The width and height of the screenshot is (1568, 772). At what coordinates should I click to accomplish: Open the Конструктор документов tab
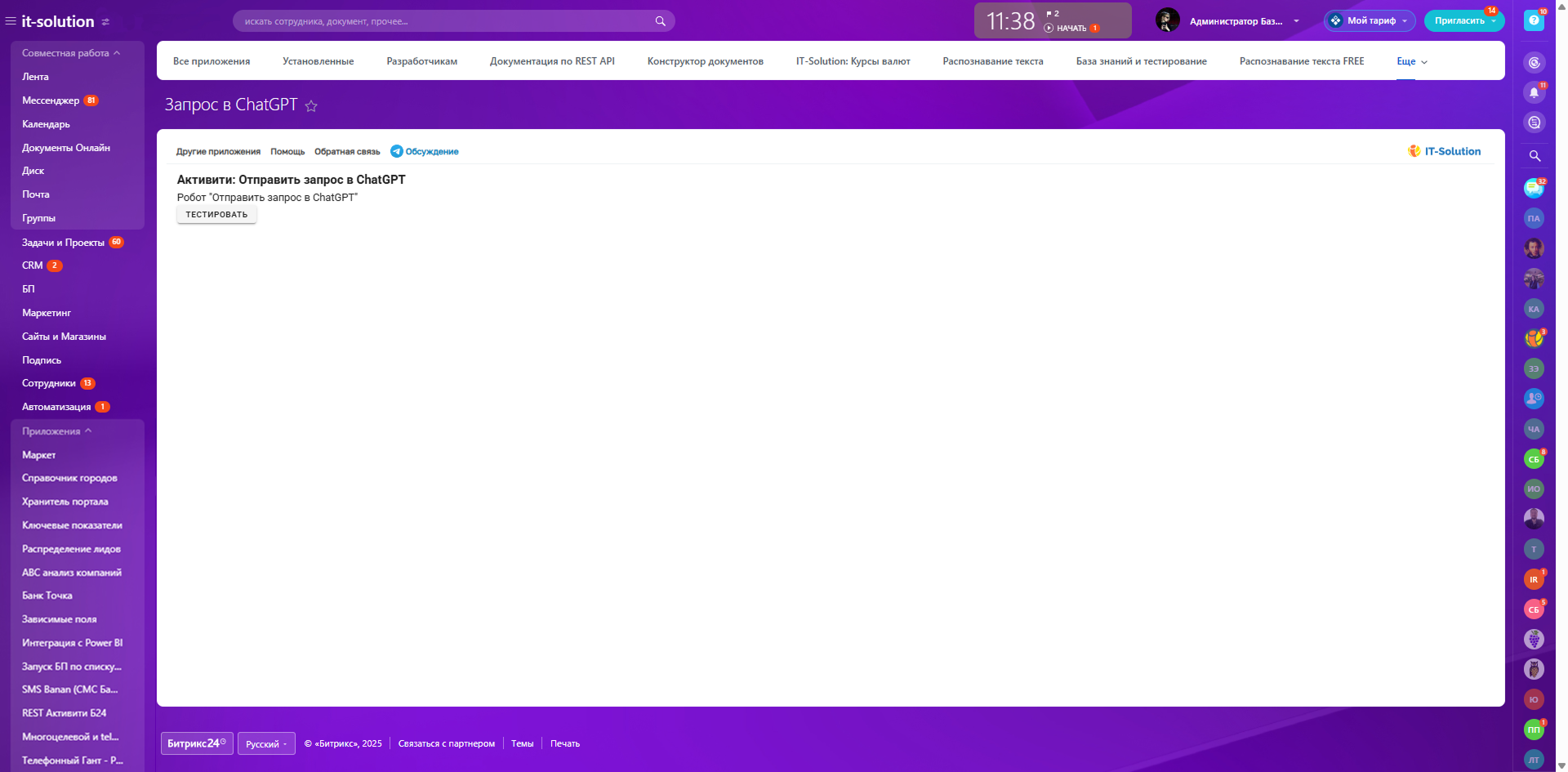[706, 61]
